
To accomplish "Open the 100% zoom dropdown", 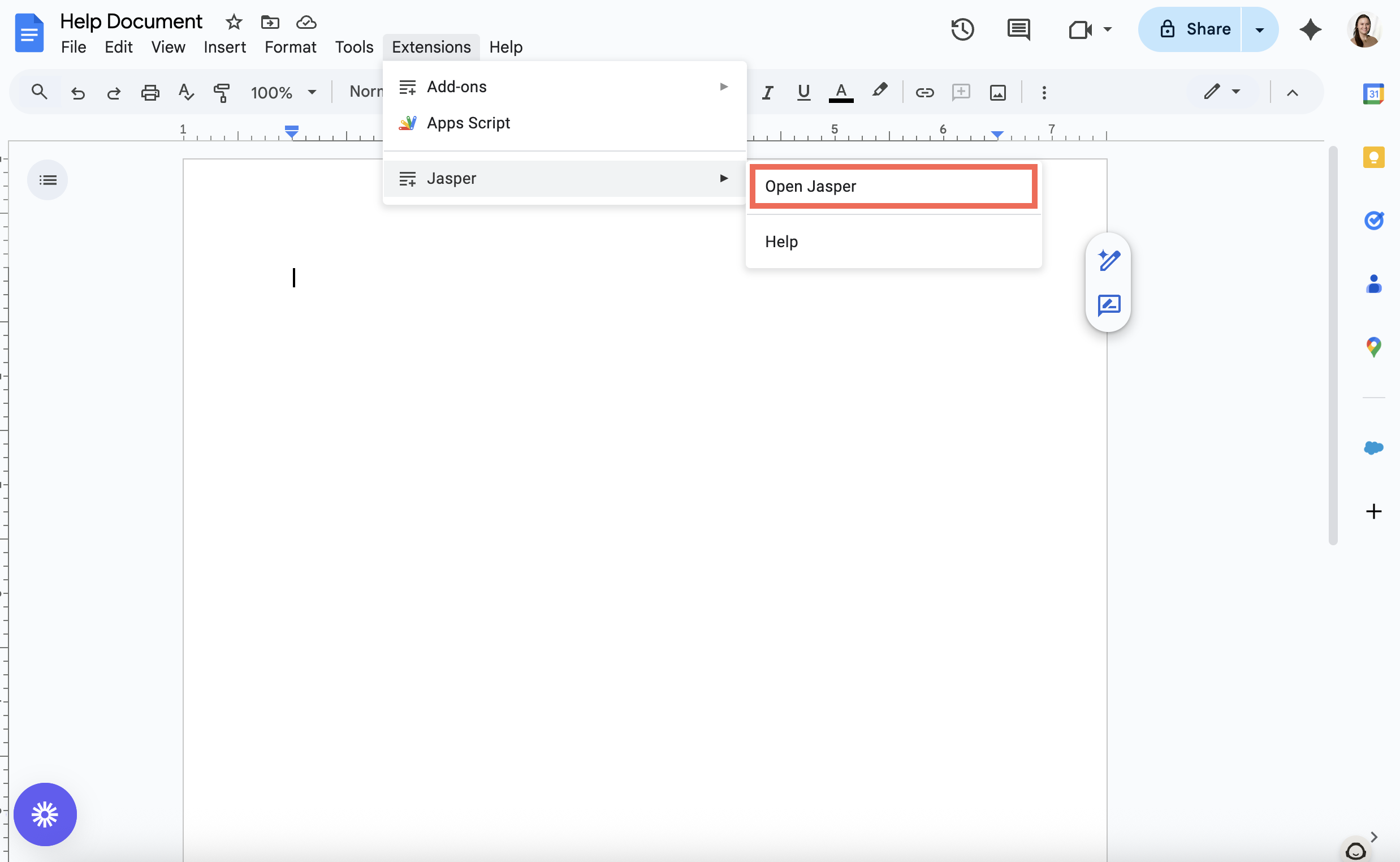I will (x=283, y=92).
